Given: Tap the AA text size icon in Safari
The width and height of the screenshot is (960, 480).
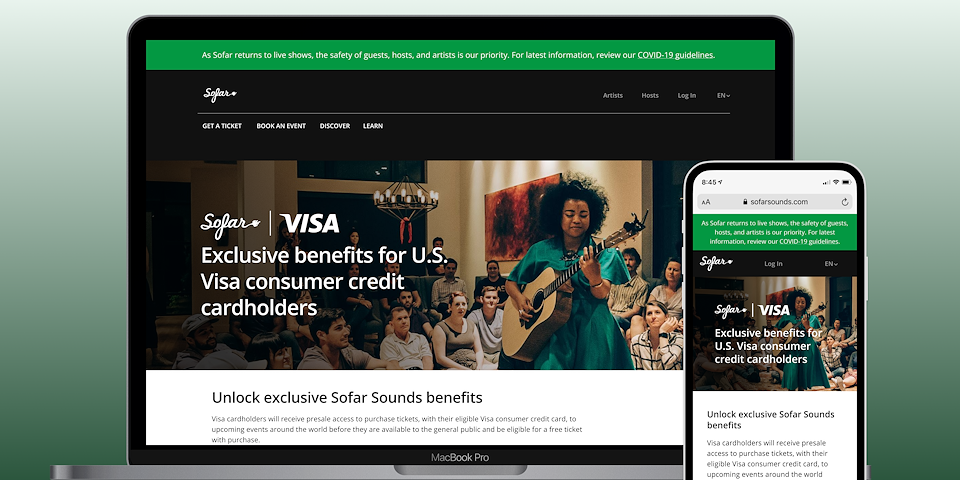Looking at the screenshot, I should (x=706, y=202).
